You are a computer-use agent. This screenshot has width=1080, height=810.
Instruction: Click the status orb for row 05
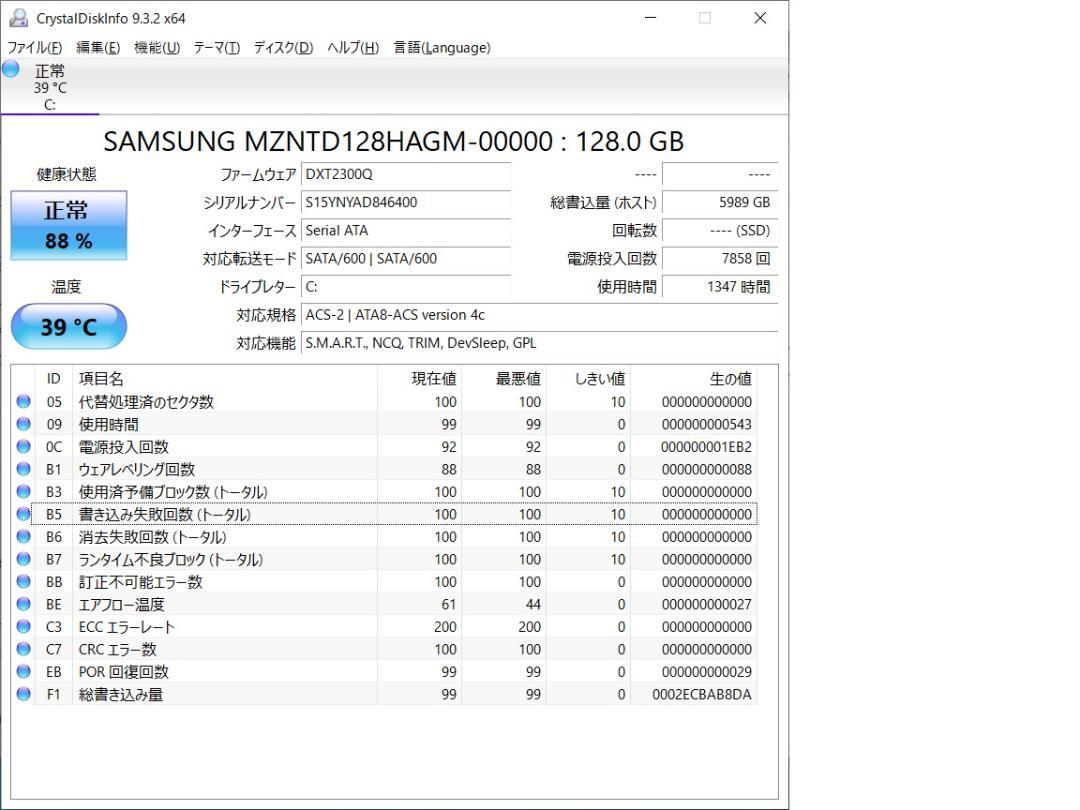[23, 402]
